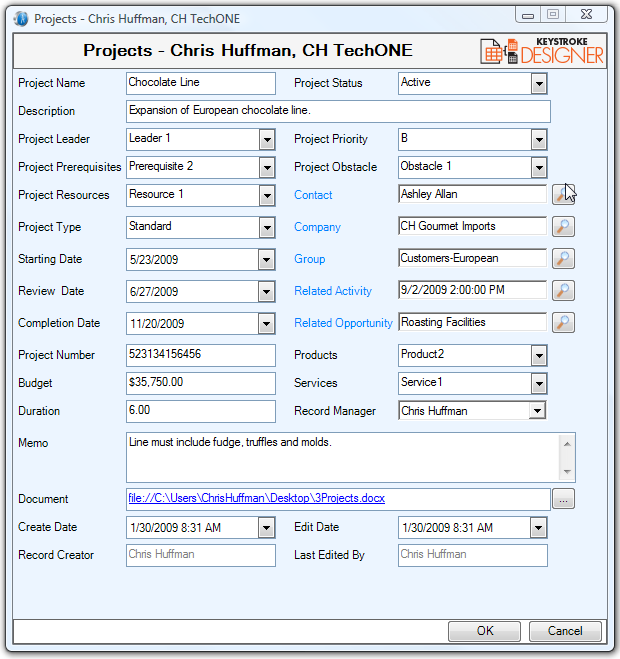
Task: Click the Record Creator field
Action: pos(201,555)
